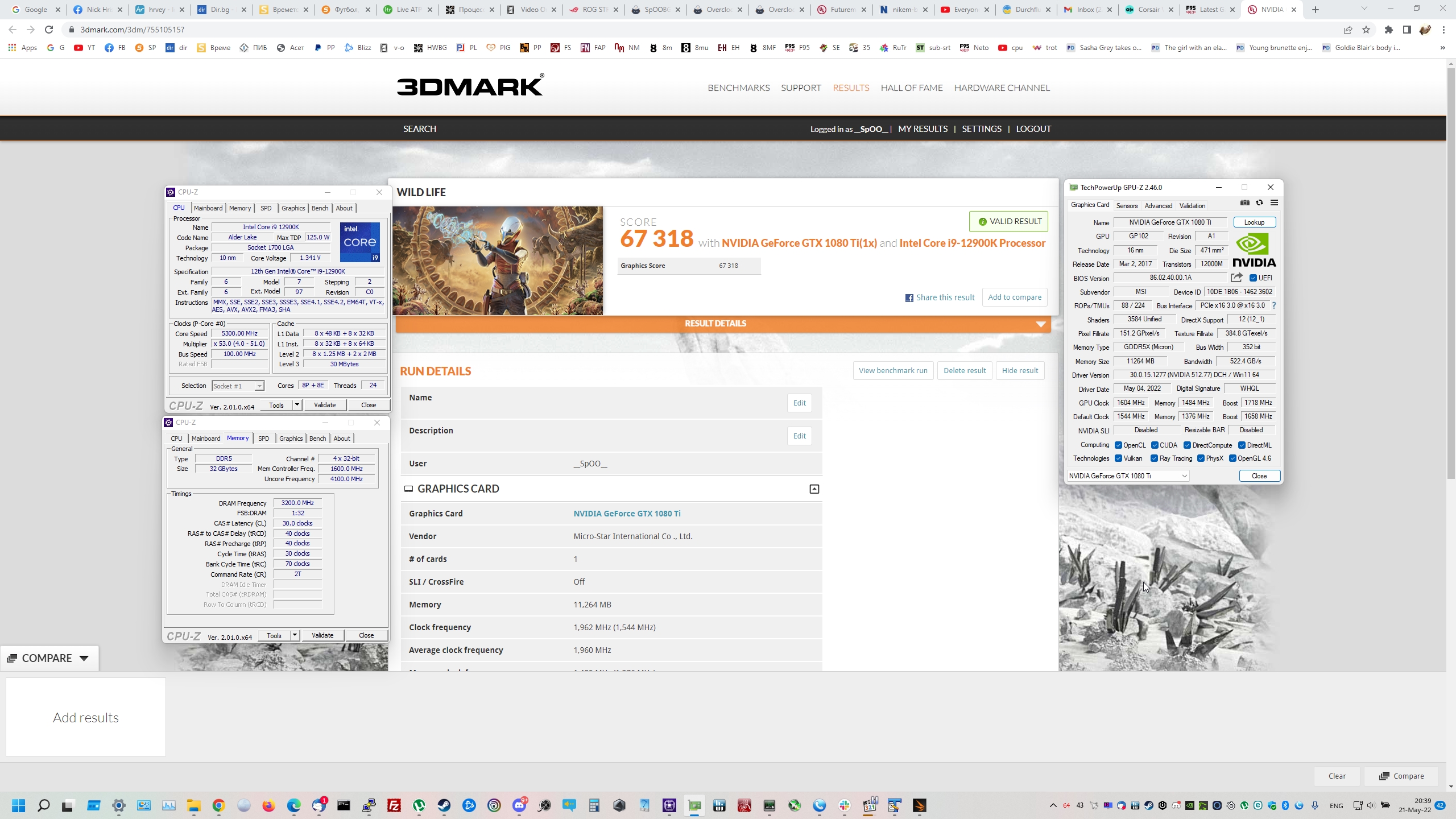This screenshot has width=1456, height=819.
Task: Toggle the OpenGL 4.6 checkbox
Action: tap(1232, 458)
